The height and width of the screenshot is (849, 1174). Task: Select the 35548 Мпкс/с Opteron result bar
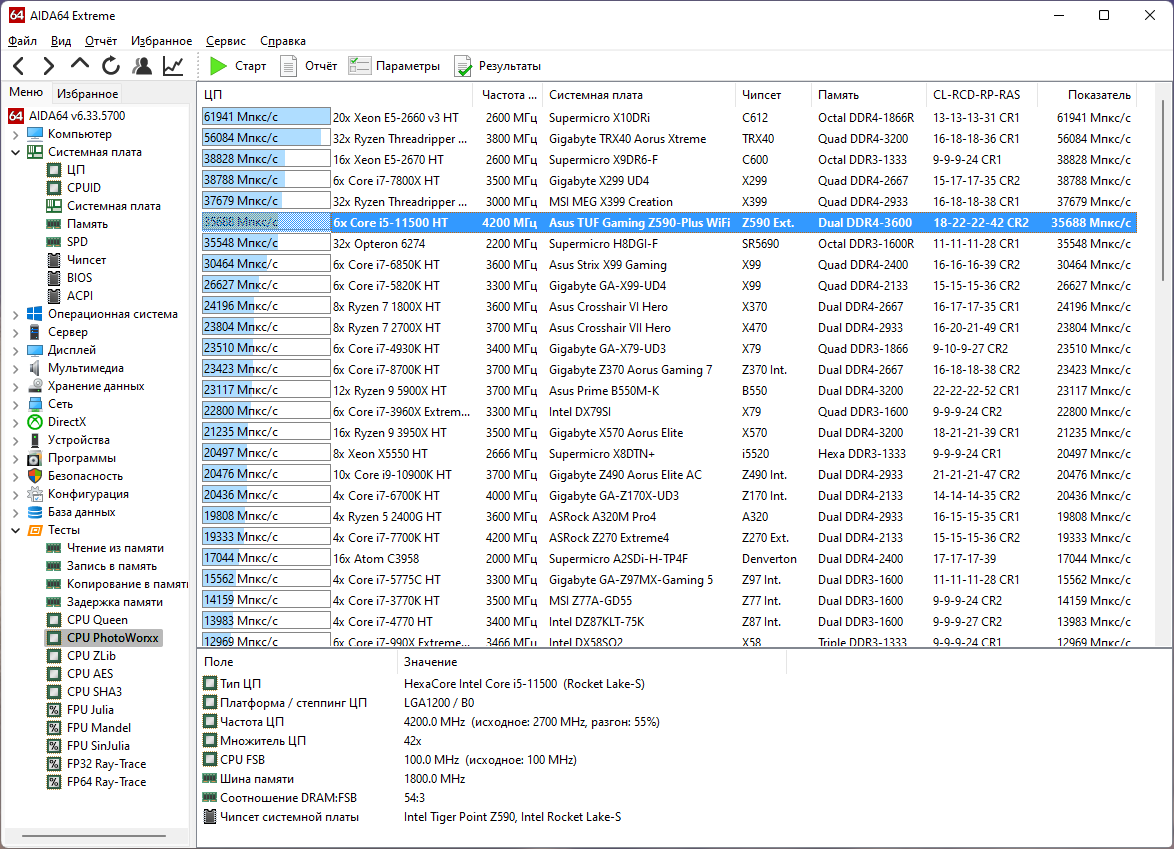[266, 243]
